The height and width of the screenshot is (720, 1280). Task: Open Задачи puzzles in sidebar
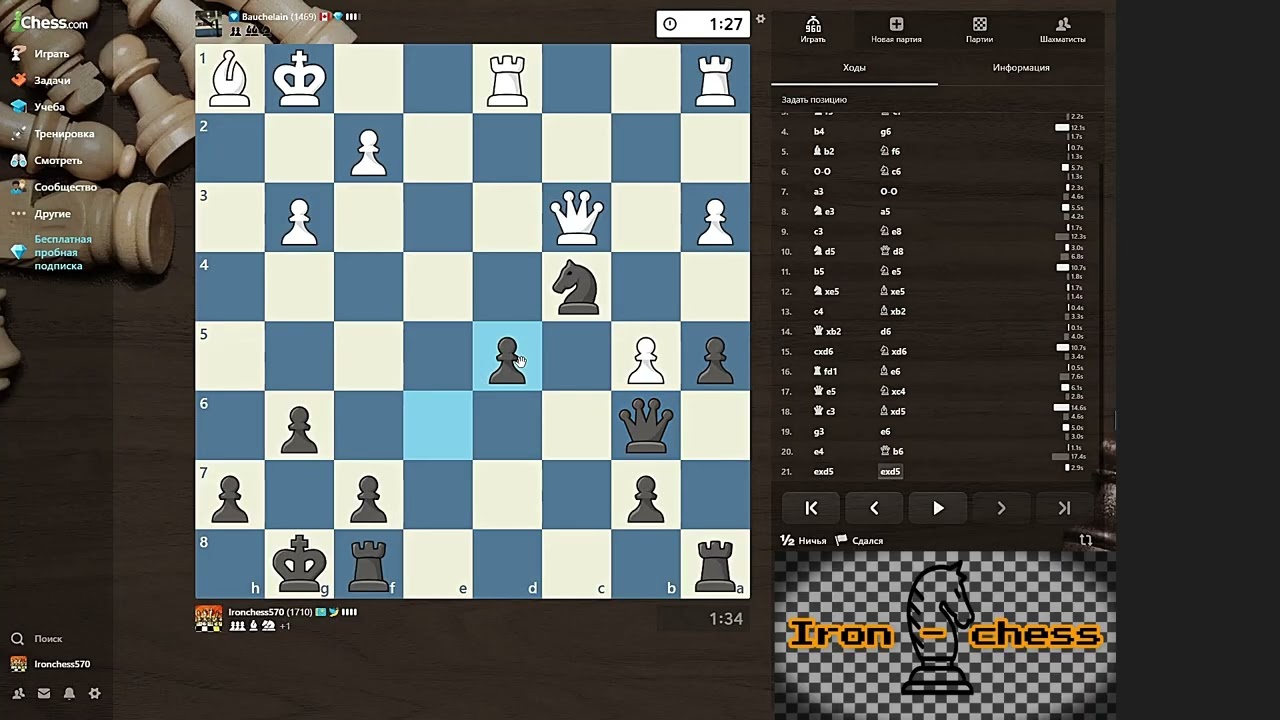coord(40,80)
